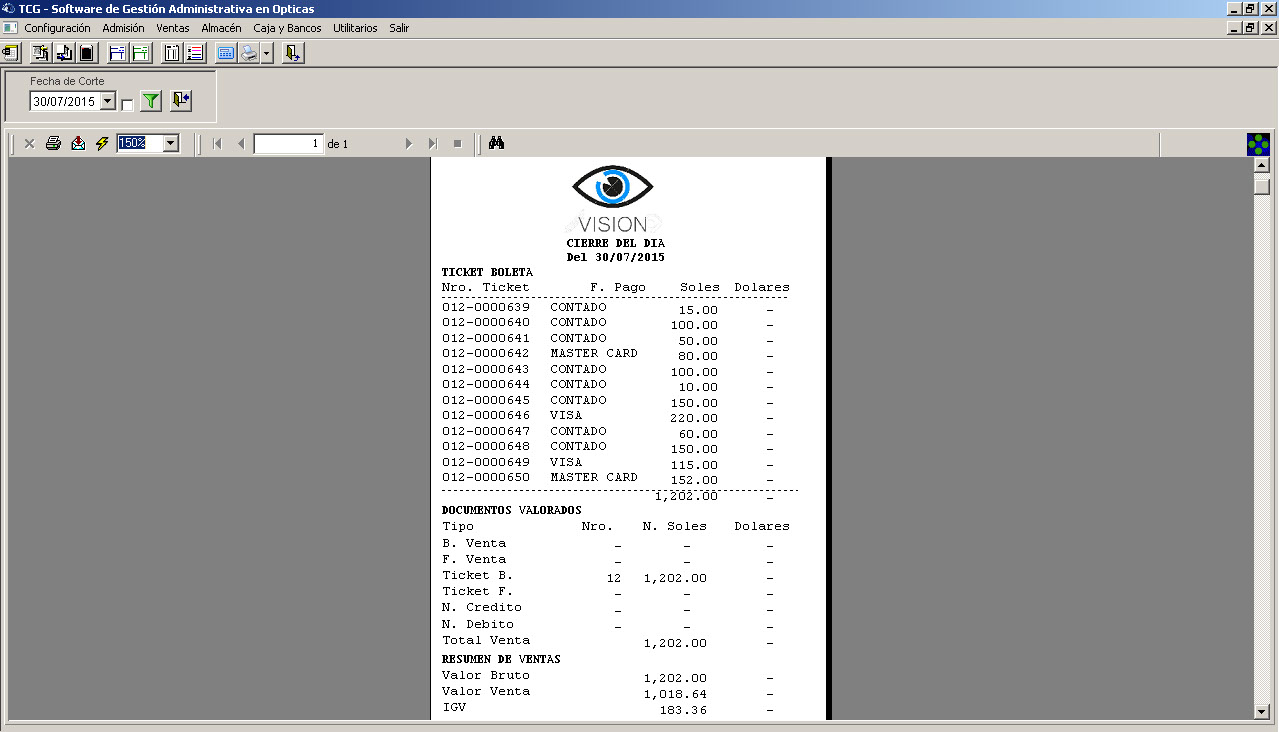The height and width of the screenshot is (732, 1279).
Task: Export the report with the envelope icon
Action: [x=78, y=144]
